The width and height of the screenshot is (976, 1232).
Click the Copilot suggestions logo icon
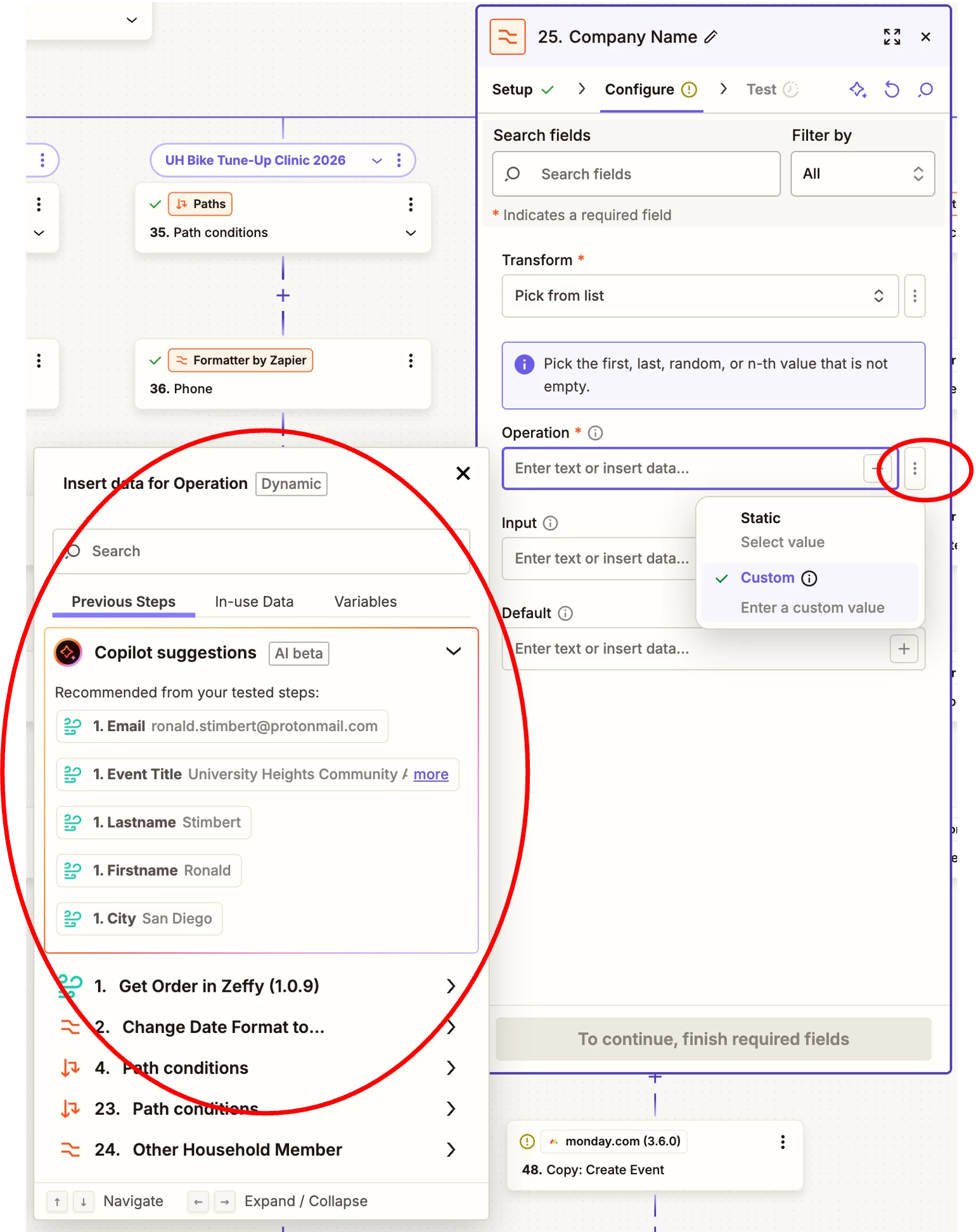68,652
